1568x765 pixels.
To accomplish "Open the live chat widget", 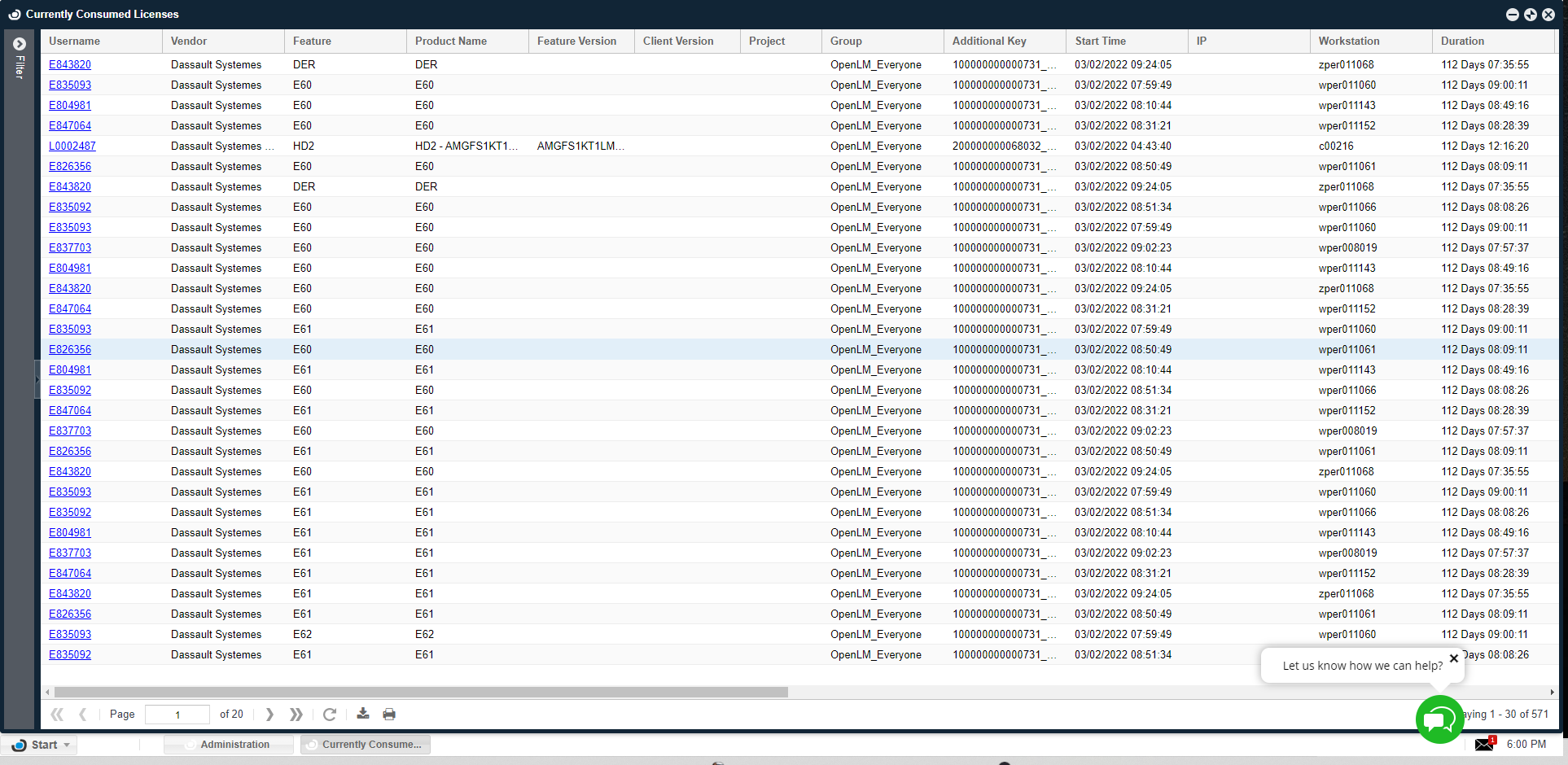I will 1439,719.
